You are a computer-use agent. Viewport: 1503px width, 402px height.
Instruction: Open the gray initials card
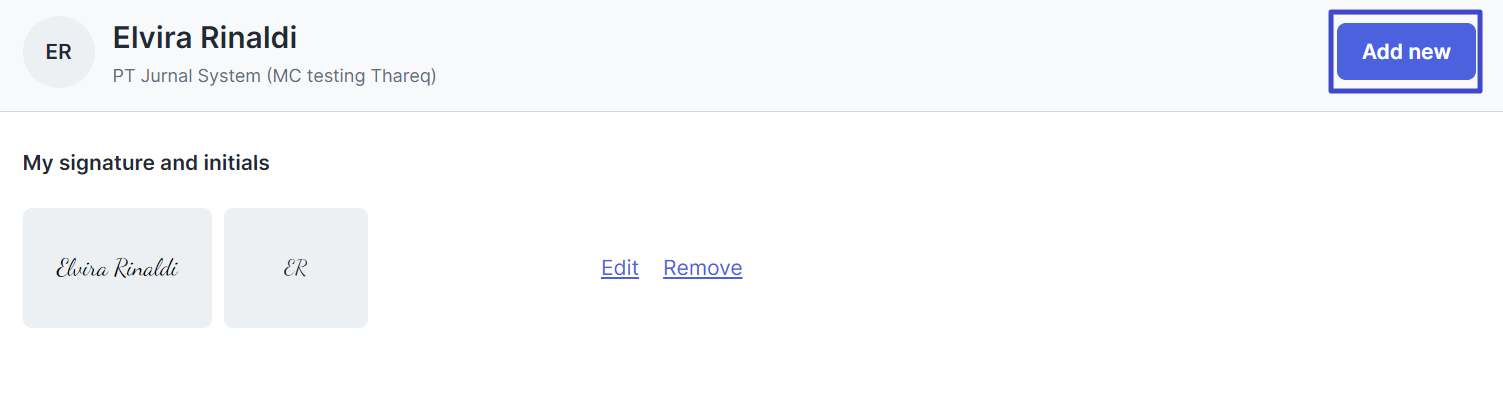click(x=296, y=268)
